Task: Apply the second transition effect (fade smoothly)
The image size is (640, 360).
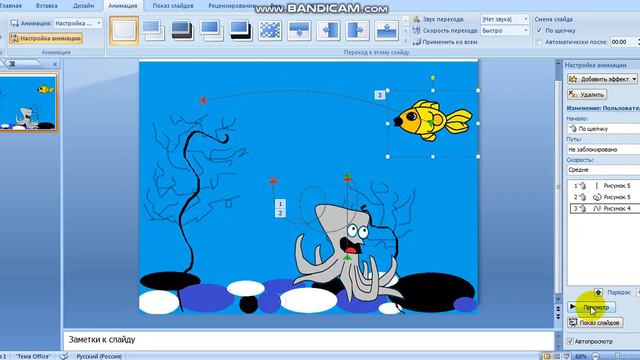Action: click(x=153, y=31)
